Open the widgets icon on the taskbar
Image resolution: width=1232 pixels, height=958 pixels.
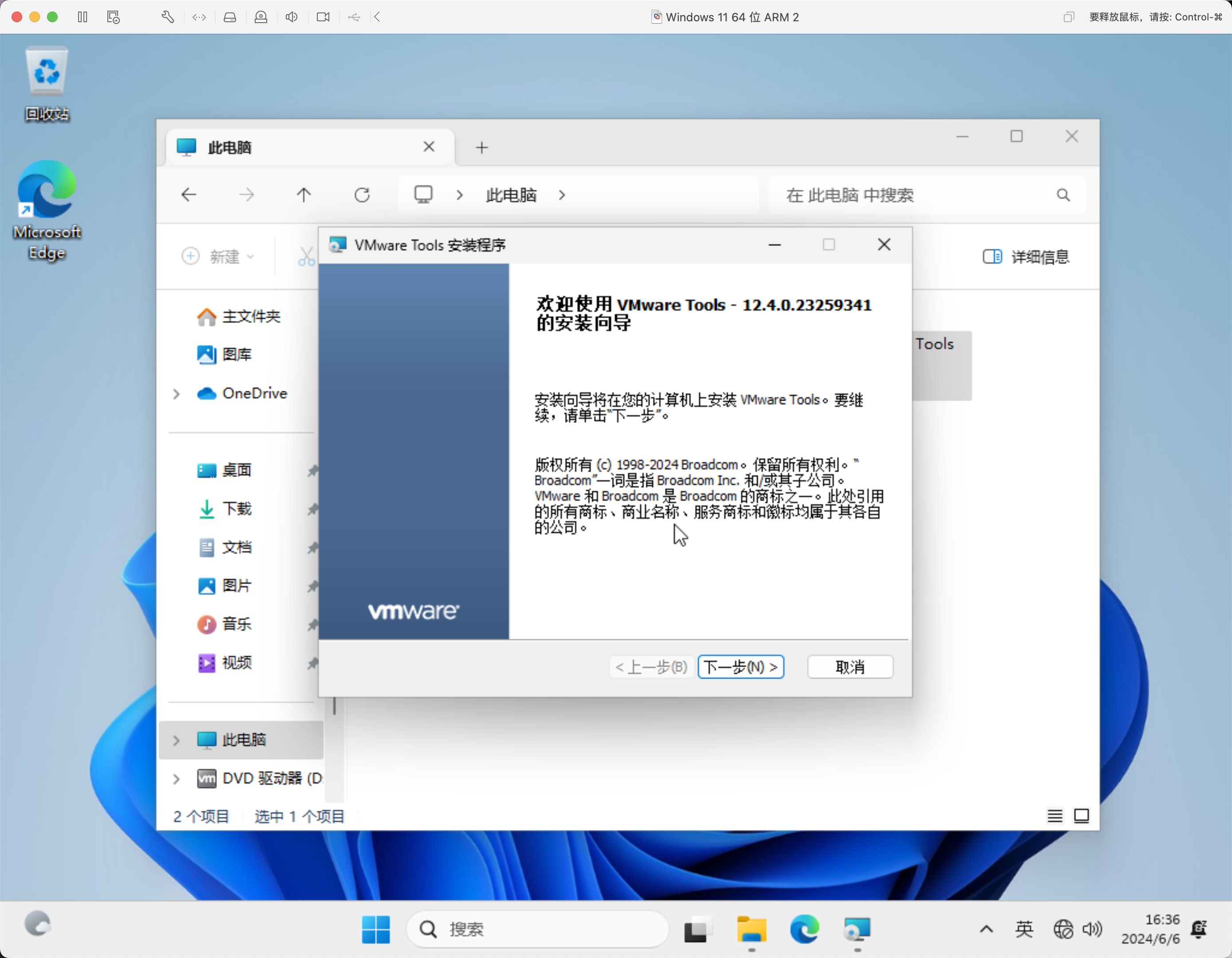click(38, 924)
